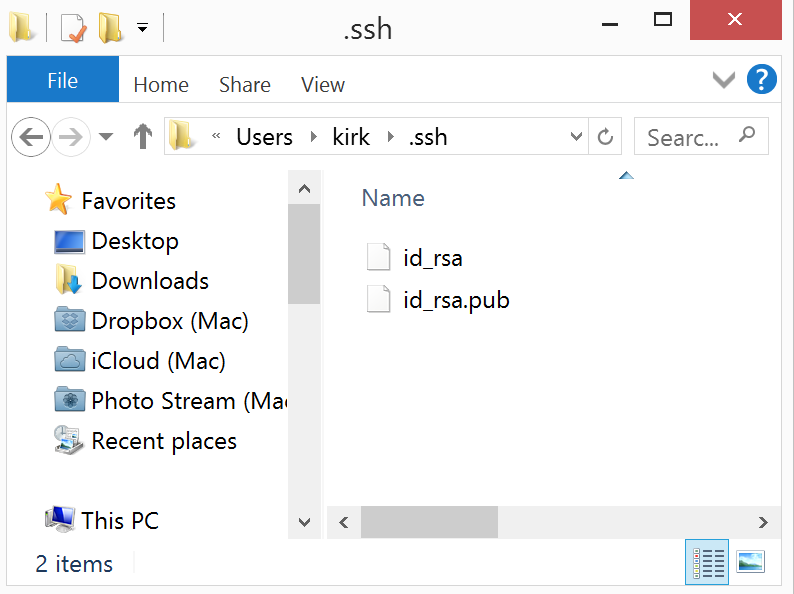
Task: Click horizontal scrollbar right arrow
Action: [763, 522]
